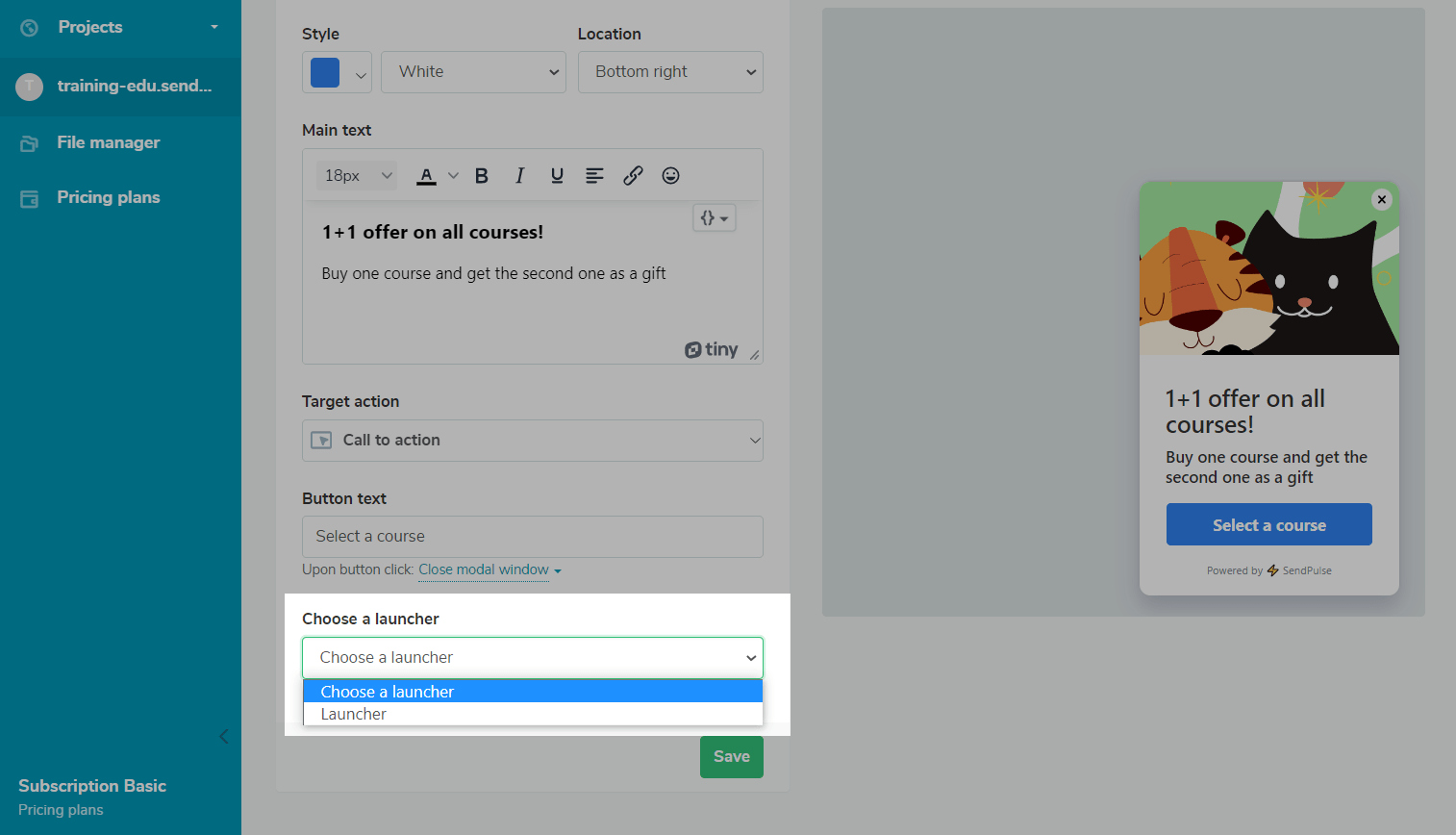The width and height of the screenshot is (1456, 835).
Task: Click Select a course button in preview
Action: pyautogui.click(x=1269, y=524)
